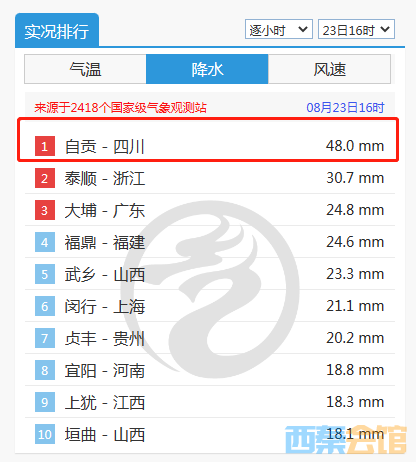Select the 闵行 - 上海 row
The width and height of the screenshot is (416, 462).
pos(210,306)
